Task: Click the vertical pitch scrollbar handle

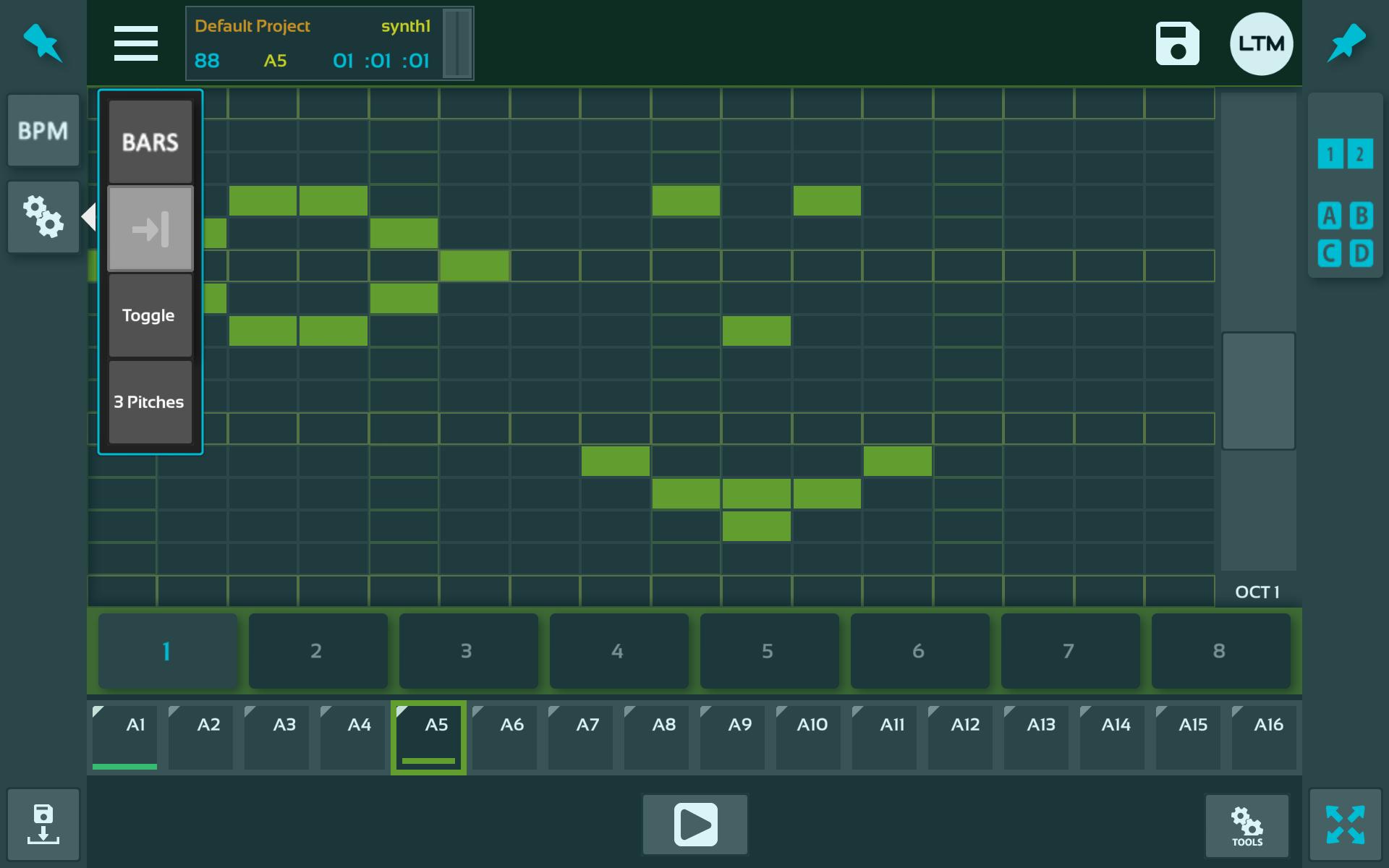Action: [1258, 391]
